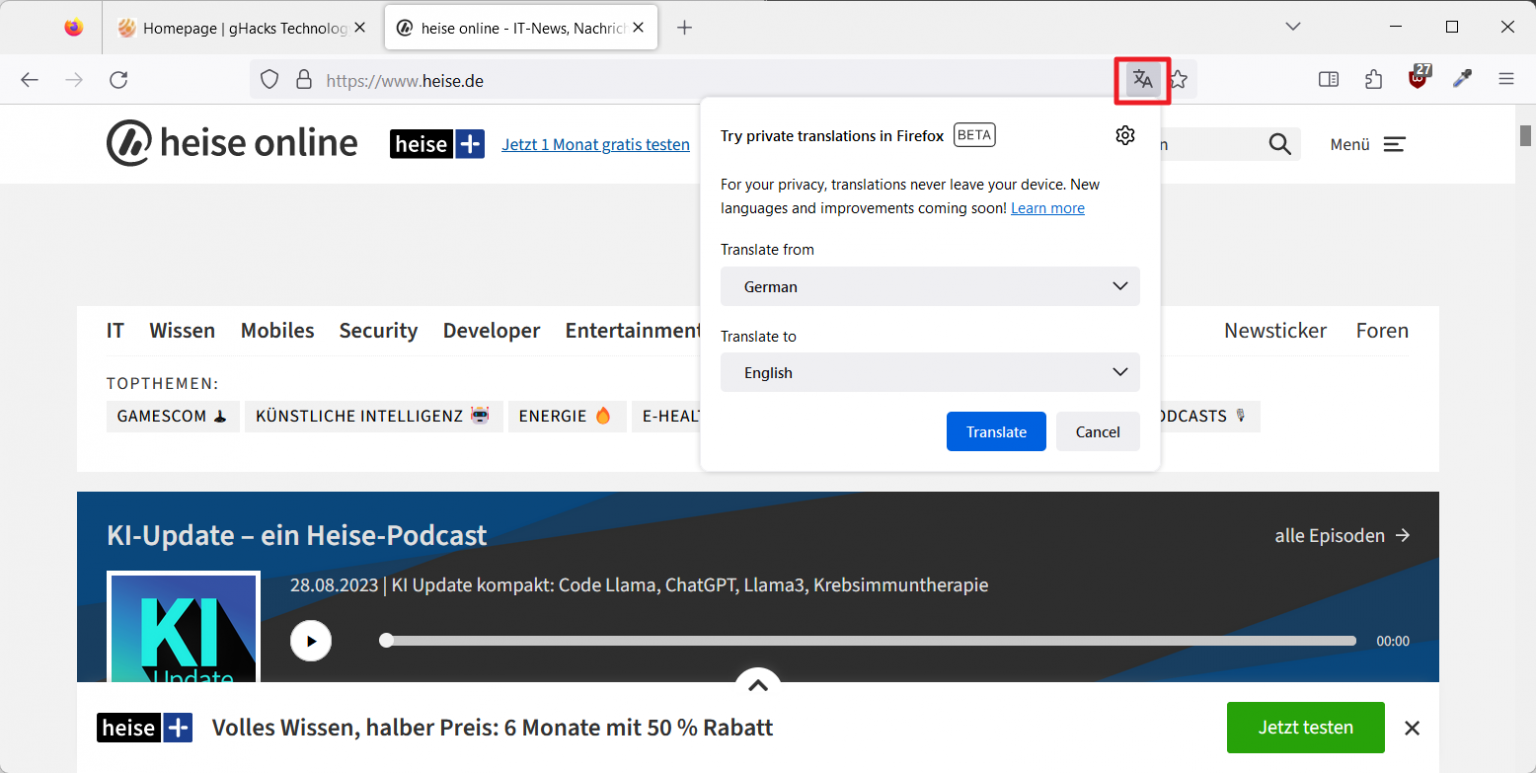Image resolution: width=1536 pixels, height=773 pixels.
Task: Toggle the sidebar icon in the toolbar
Action: point(1328,79)
